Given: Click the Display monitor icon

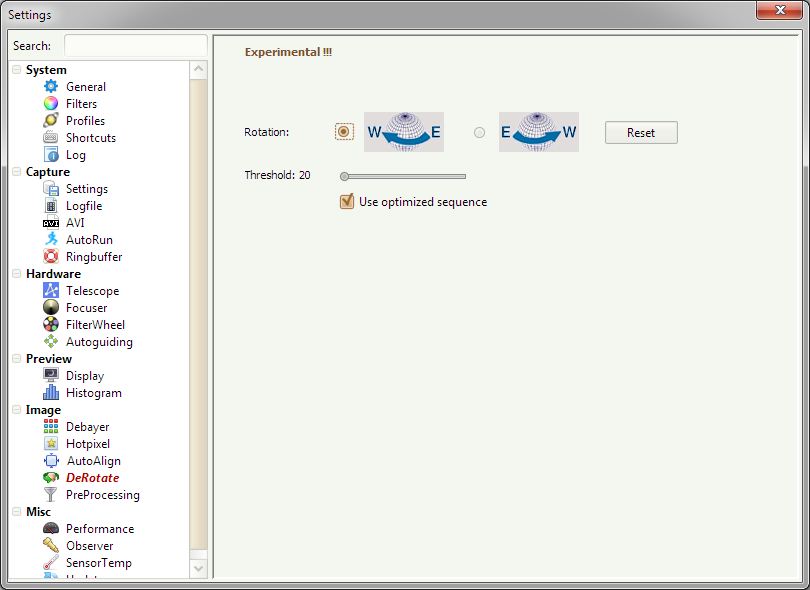Looking at the screenshot, I should coord(51,376).
